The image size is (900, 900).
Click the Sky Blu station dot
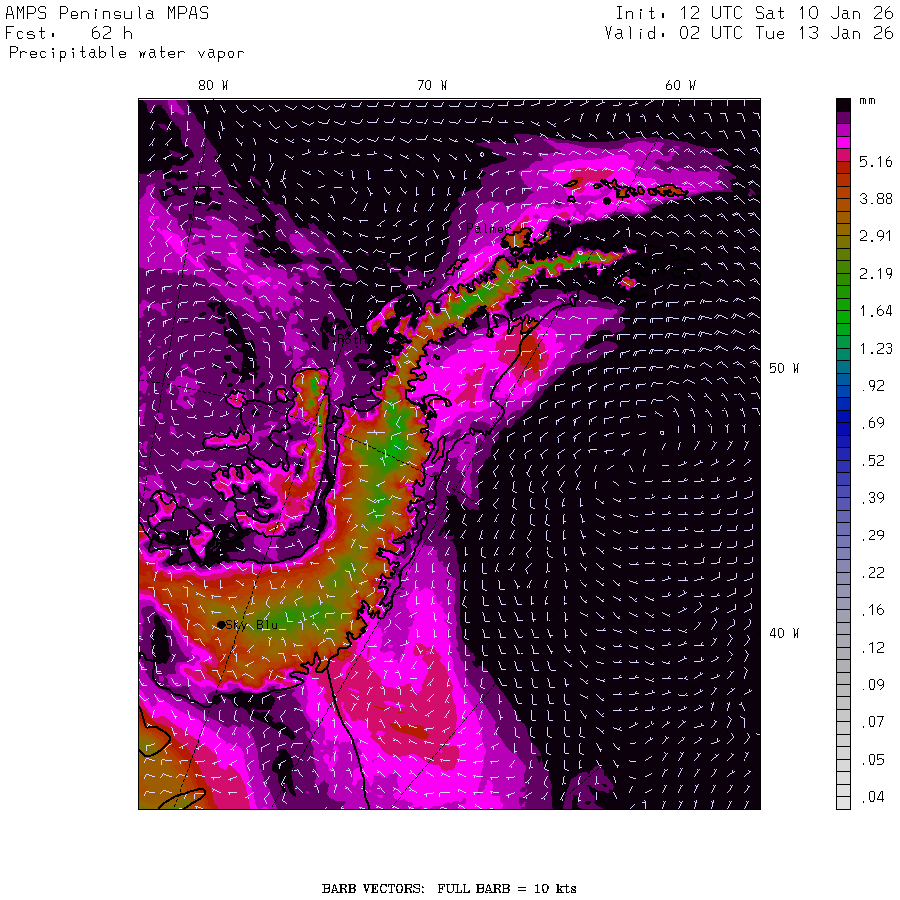221,624
